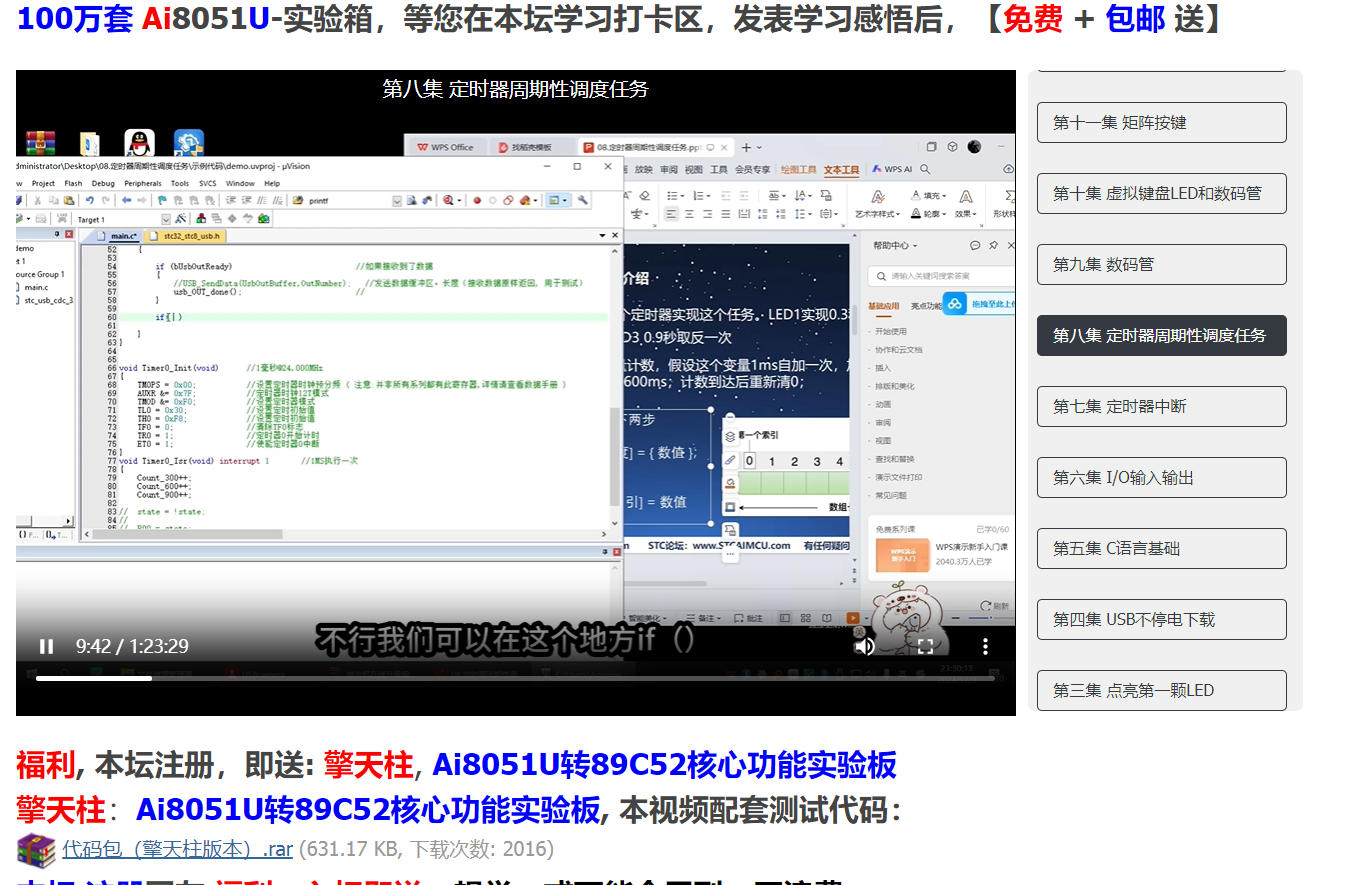Open episode 第九集 数码管
This screenshot has height=885, width=1345.
[x=1161, y=264]
